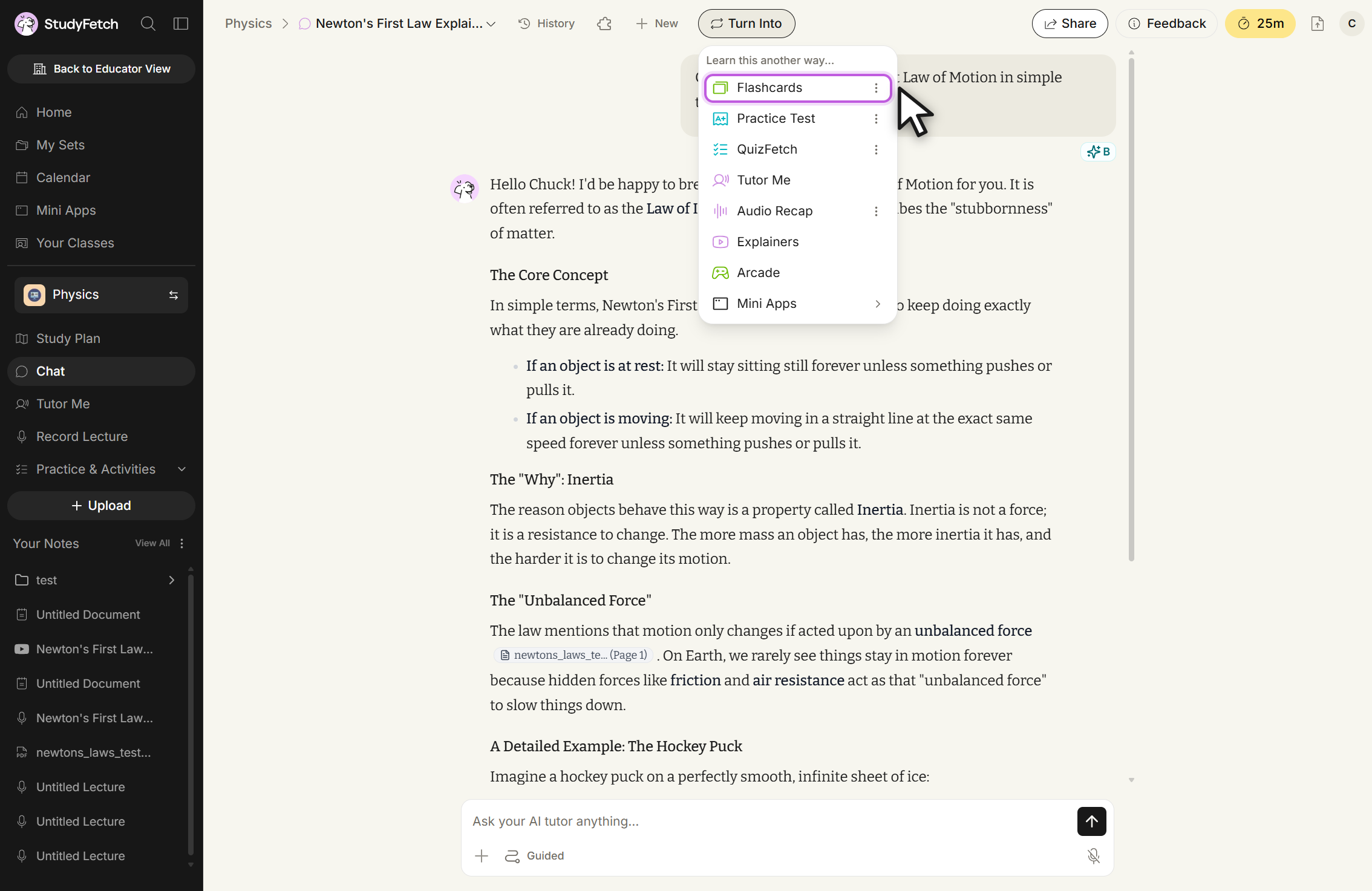Click the Turn Into button
1372x891 pixels.
(746, 24)
